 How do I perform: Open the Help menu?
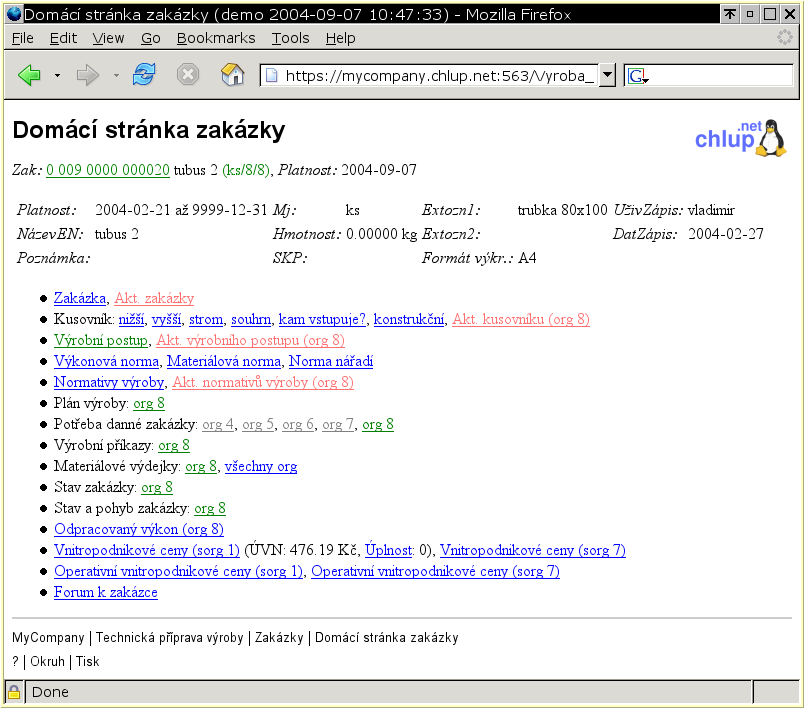point(340,38)
